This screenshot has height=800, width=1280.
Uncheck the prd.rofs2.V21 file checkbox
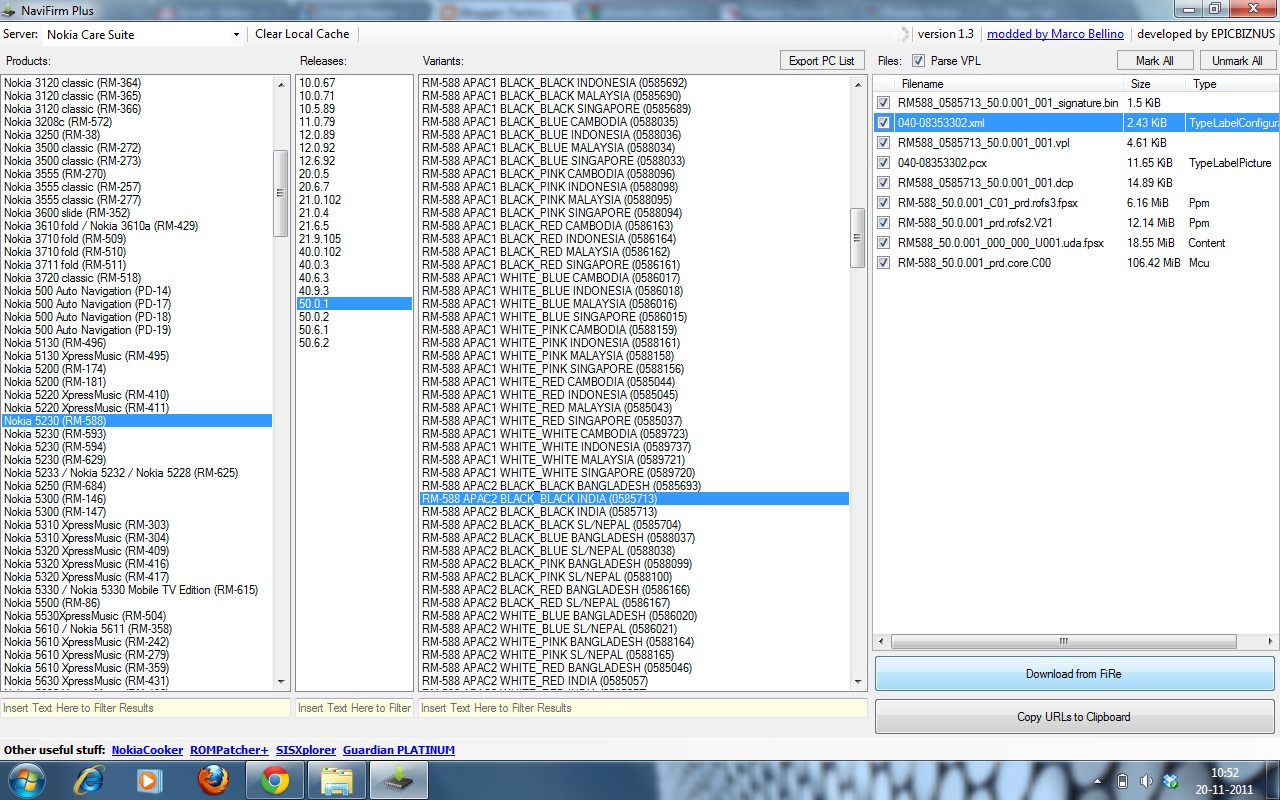[883, 223]
